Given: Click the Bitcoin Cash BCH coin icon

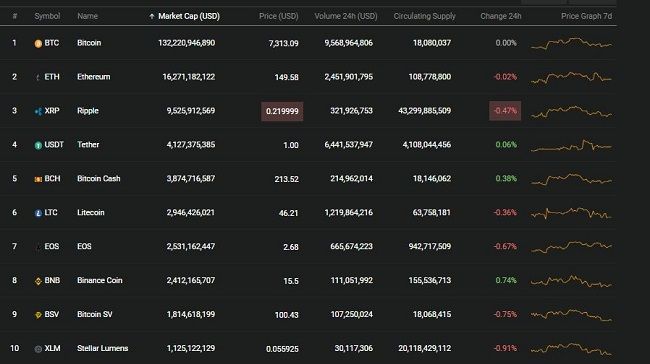Looking at the screenshot, I should pyautogui.click(x=38, y=179).
